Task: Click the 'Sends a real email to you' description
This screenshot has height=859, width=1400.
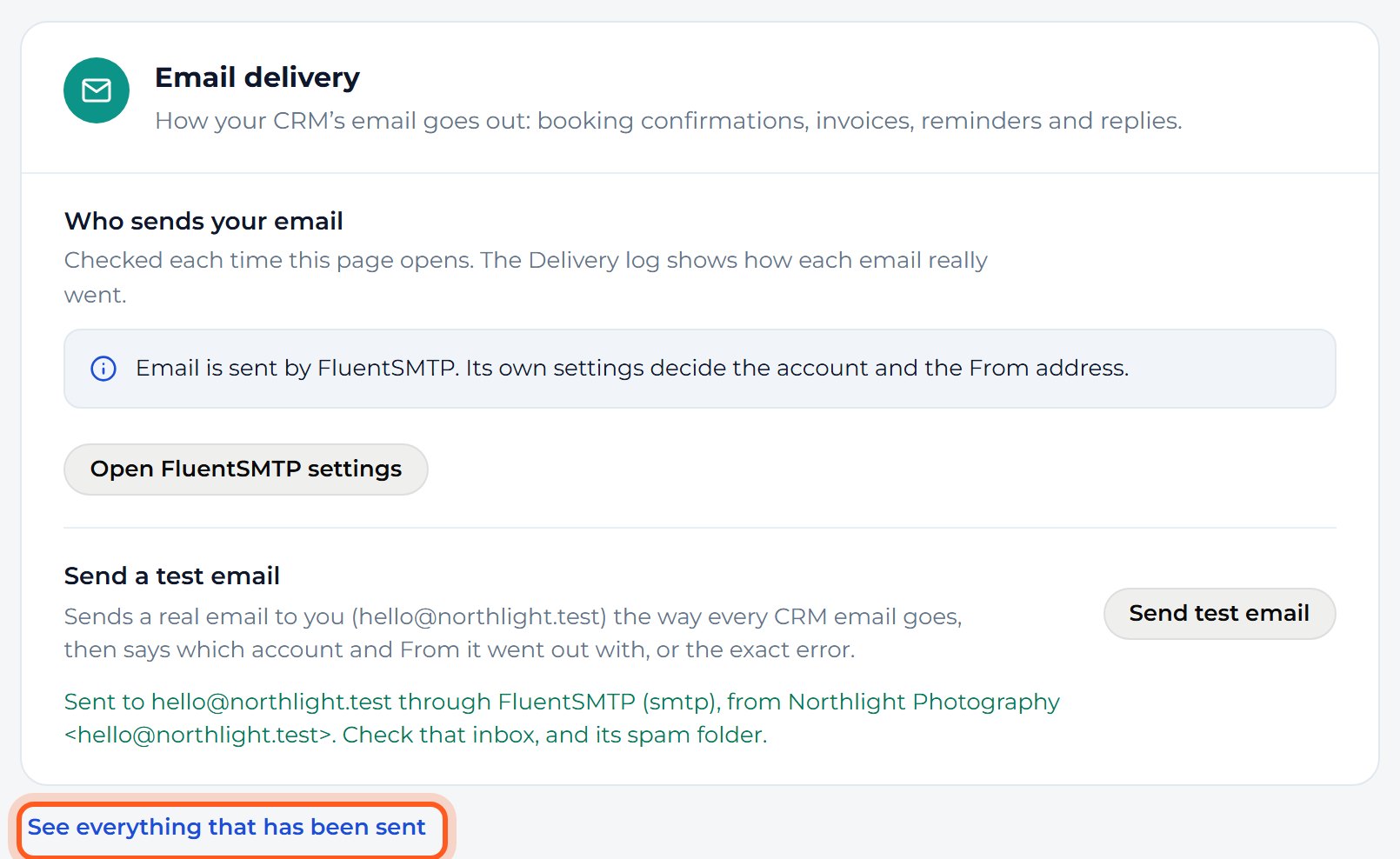Action: pyautogui.click(x=513, y=633)
